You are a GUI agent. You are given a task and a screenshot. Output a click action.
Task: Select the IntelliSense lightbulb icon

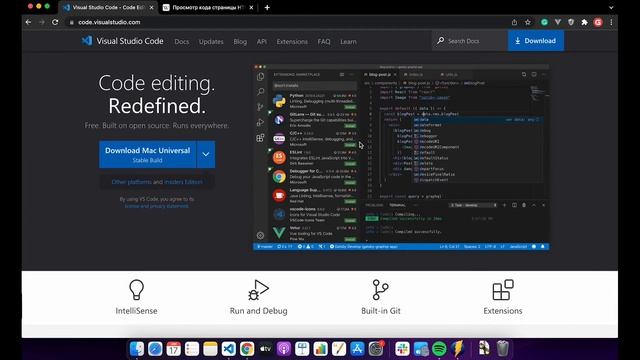click(136, 289)
